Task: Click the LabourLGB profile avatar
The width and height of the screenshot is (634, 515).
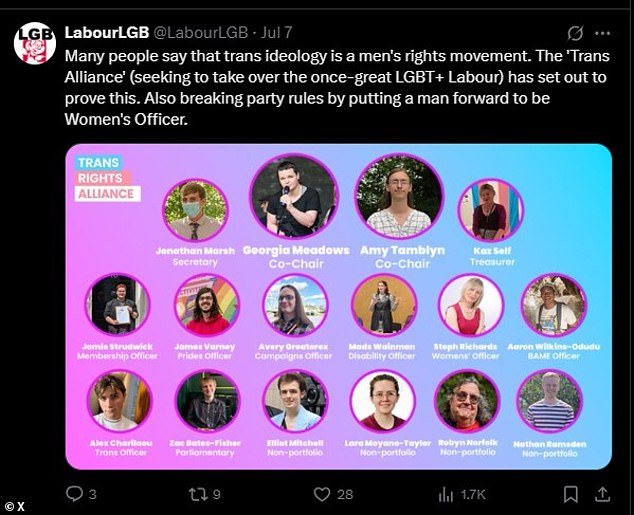Action: [34, 43]
